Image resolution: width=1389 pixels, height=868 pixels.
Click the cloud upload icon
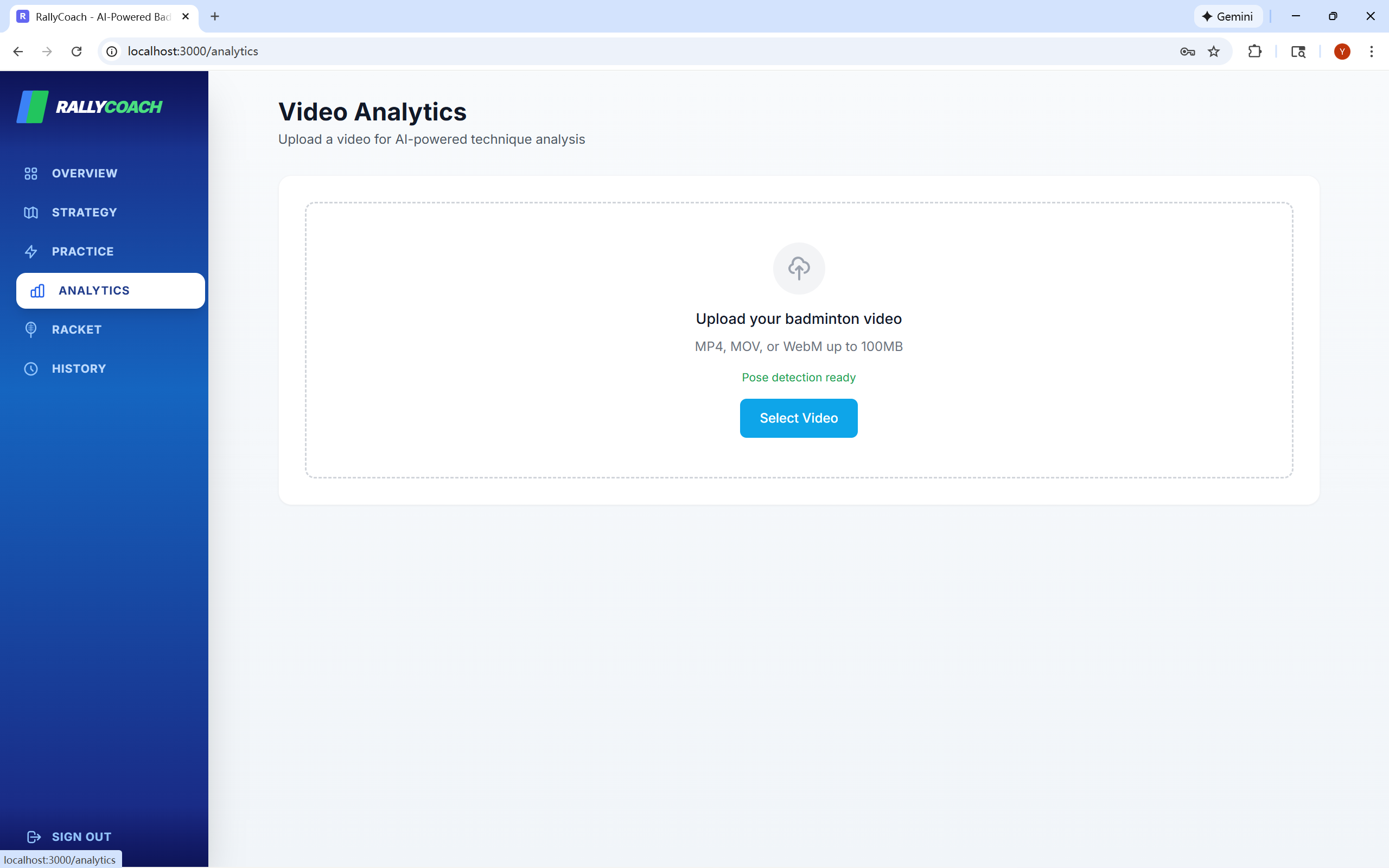pyautogui.click(x=798, y=268)
